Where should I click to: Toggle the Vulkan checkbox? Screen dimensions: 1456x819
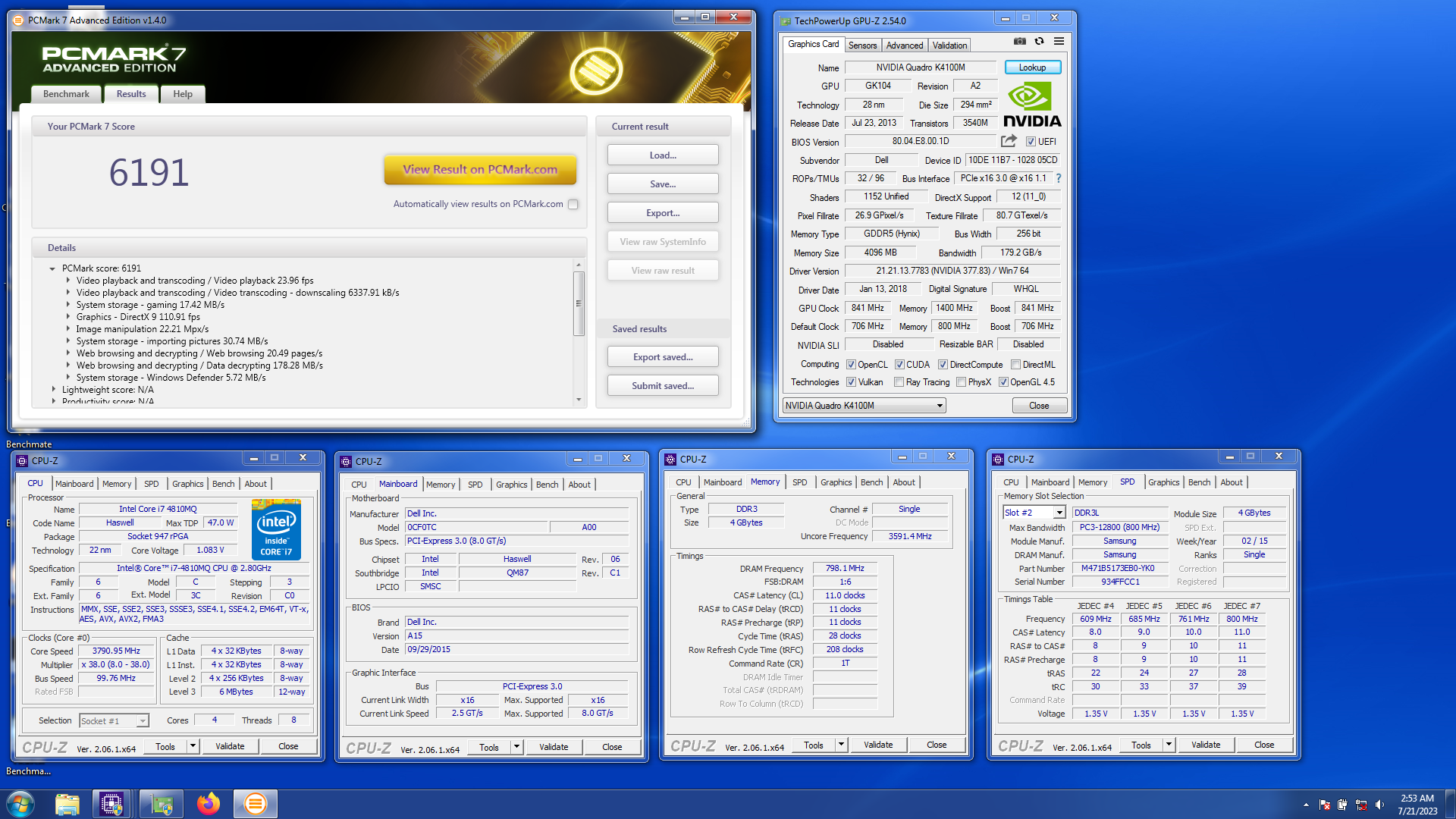[x=851, y=382]
